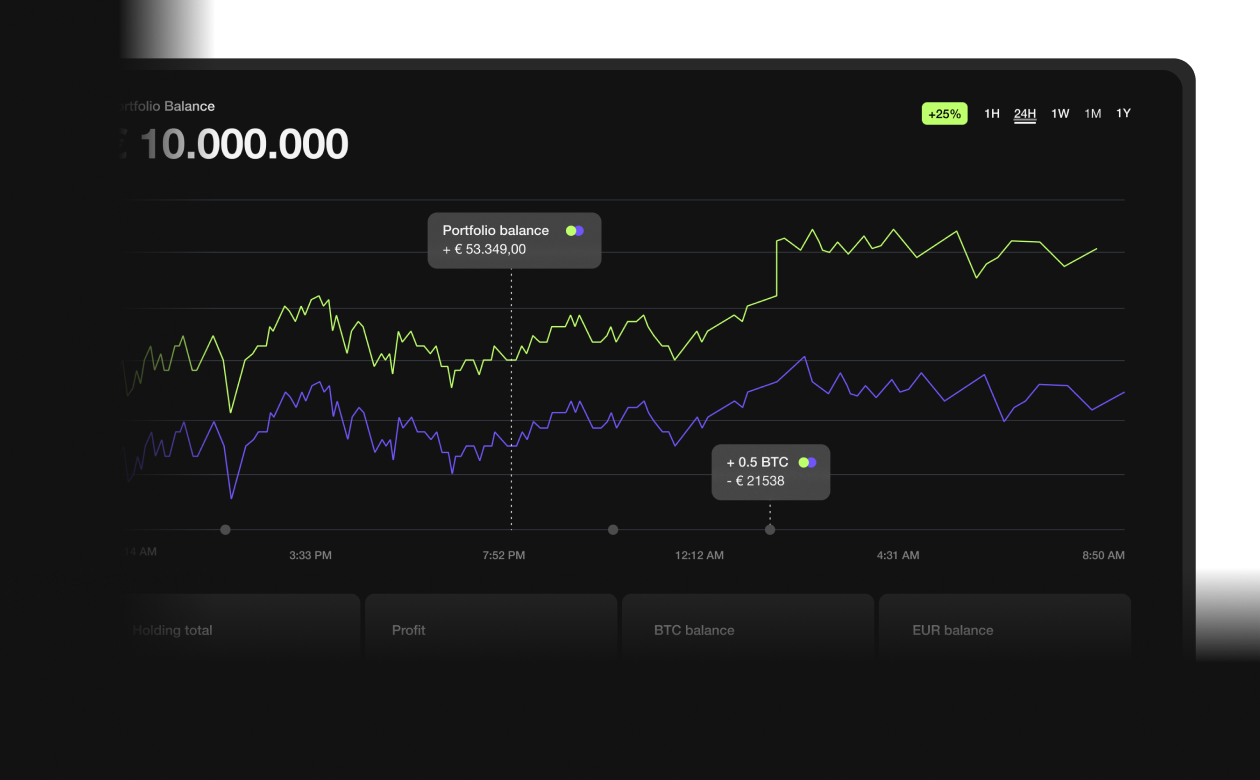Click the timeline marker nearest 3:33 PM
Viewport: 1260px width, 780px height.
click(x=225, y=530)
